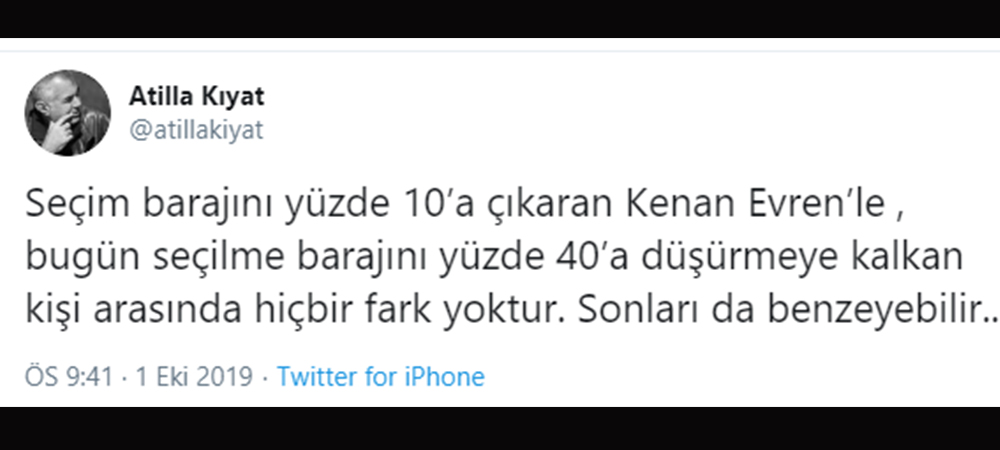Click Atilla Kıyat's profile avatar photo
The height and width of the screenshot is (450, 1000).
tap(67, 113)
